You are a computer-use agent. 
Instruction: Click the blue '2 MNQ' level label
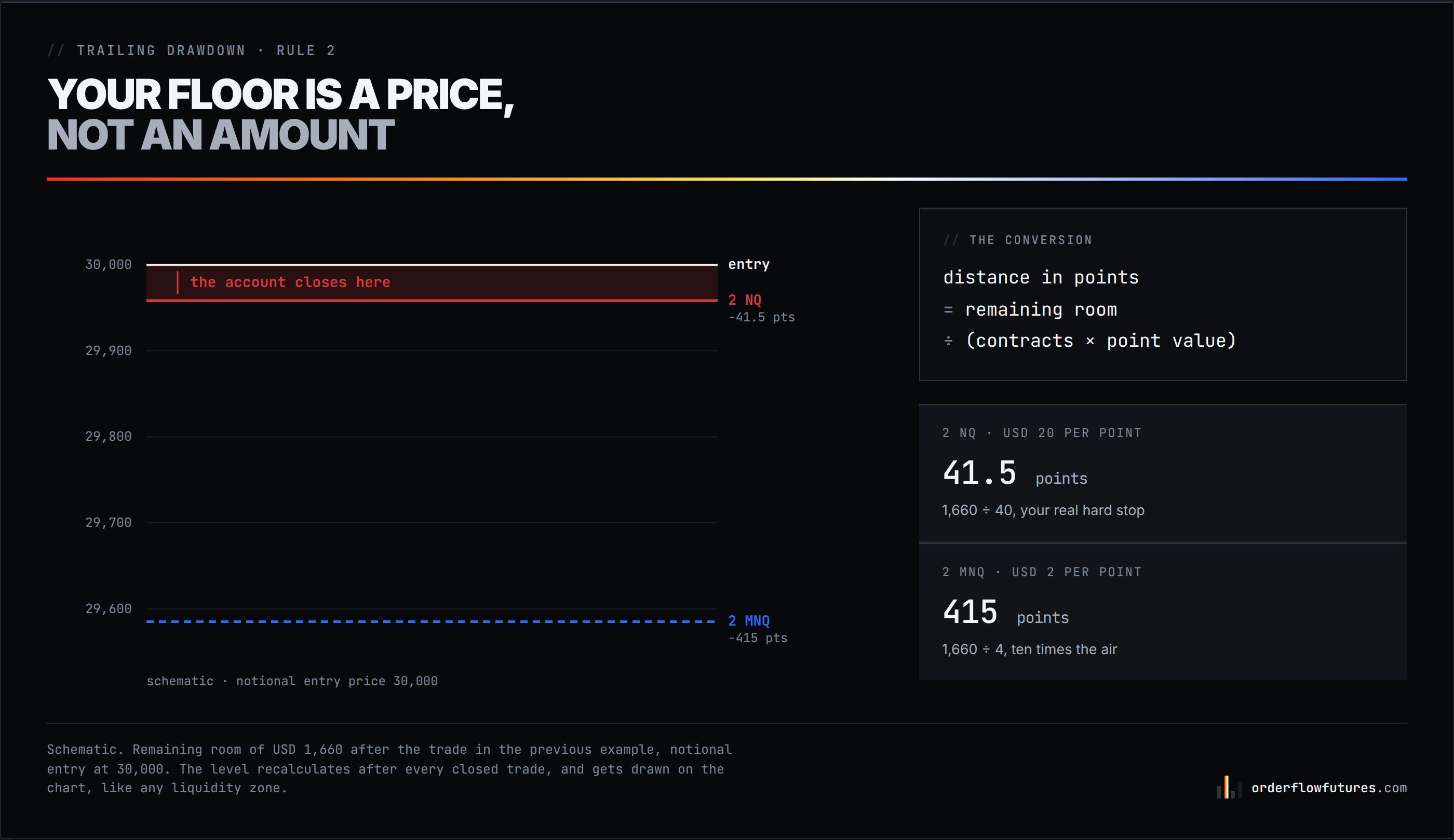[748, 621]
